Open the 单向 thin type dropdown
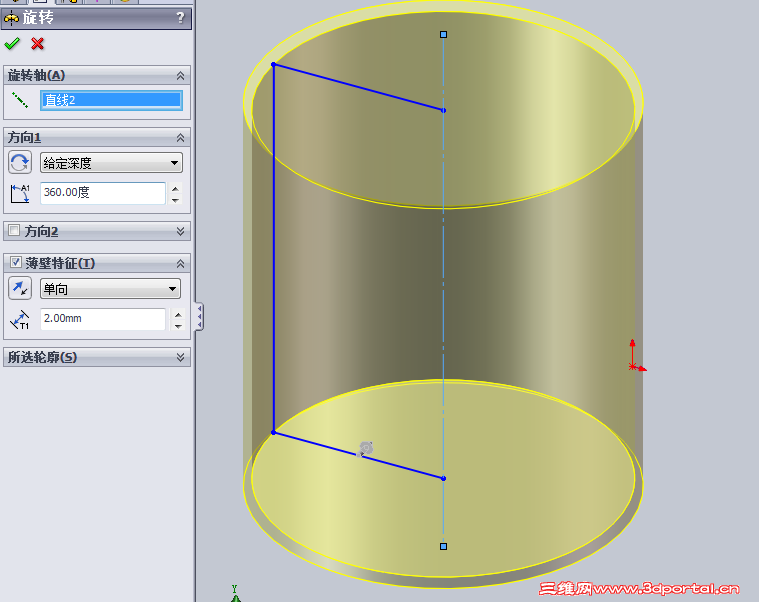 point(110,288)
